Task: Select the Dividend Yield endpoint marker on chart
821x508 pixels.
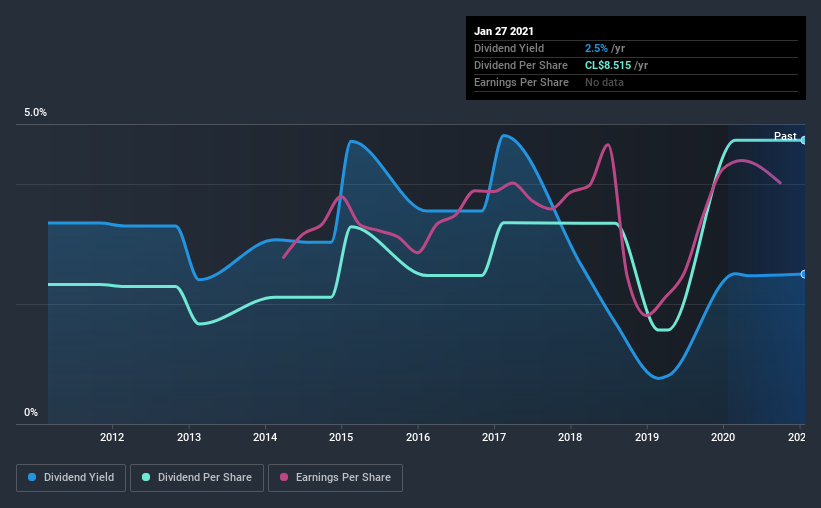Action: click(803, 274)
